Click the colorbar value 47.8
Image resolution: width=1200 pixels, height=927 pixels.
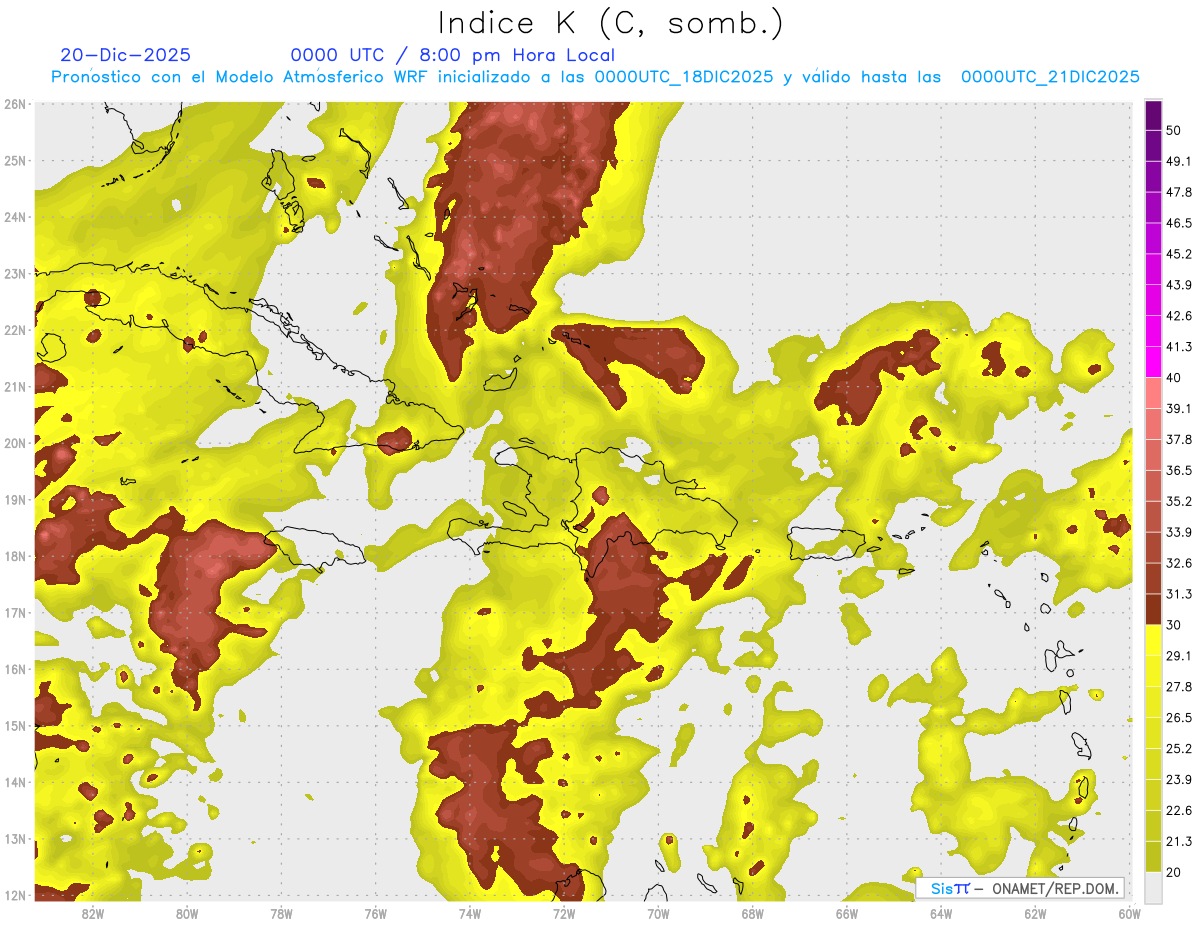tap(1179, 192)
